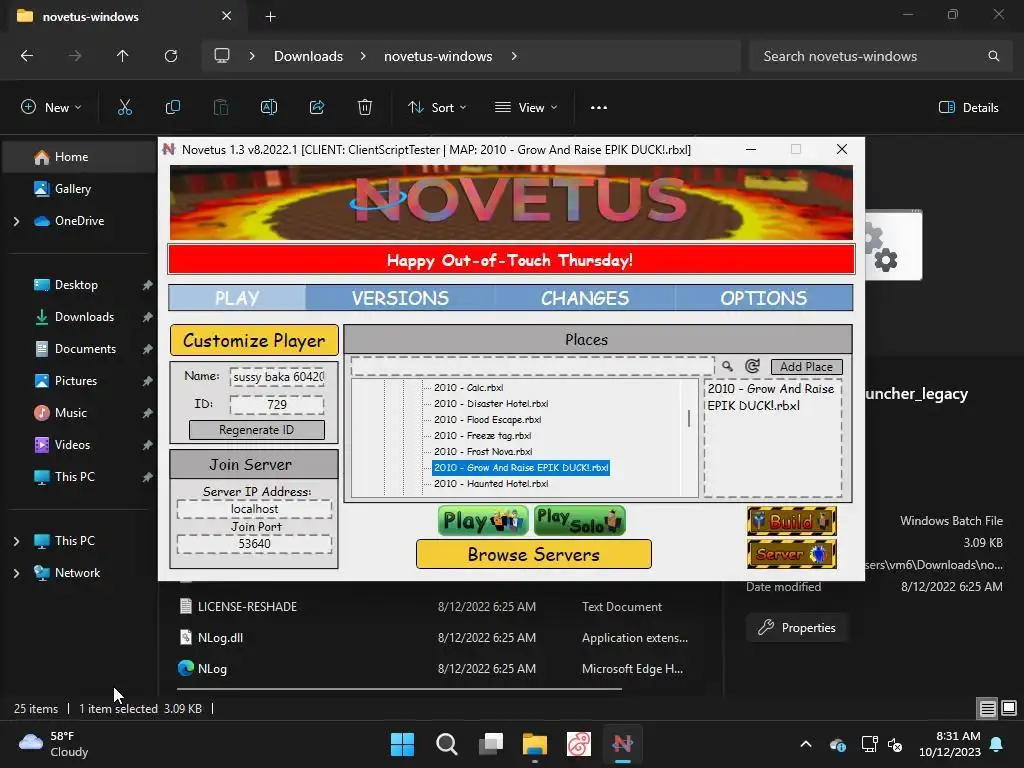Open Browse Servers
Image resolution: width=1024 pixels, height=768 pixels.
534,554
